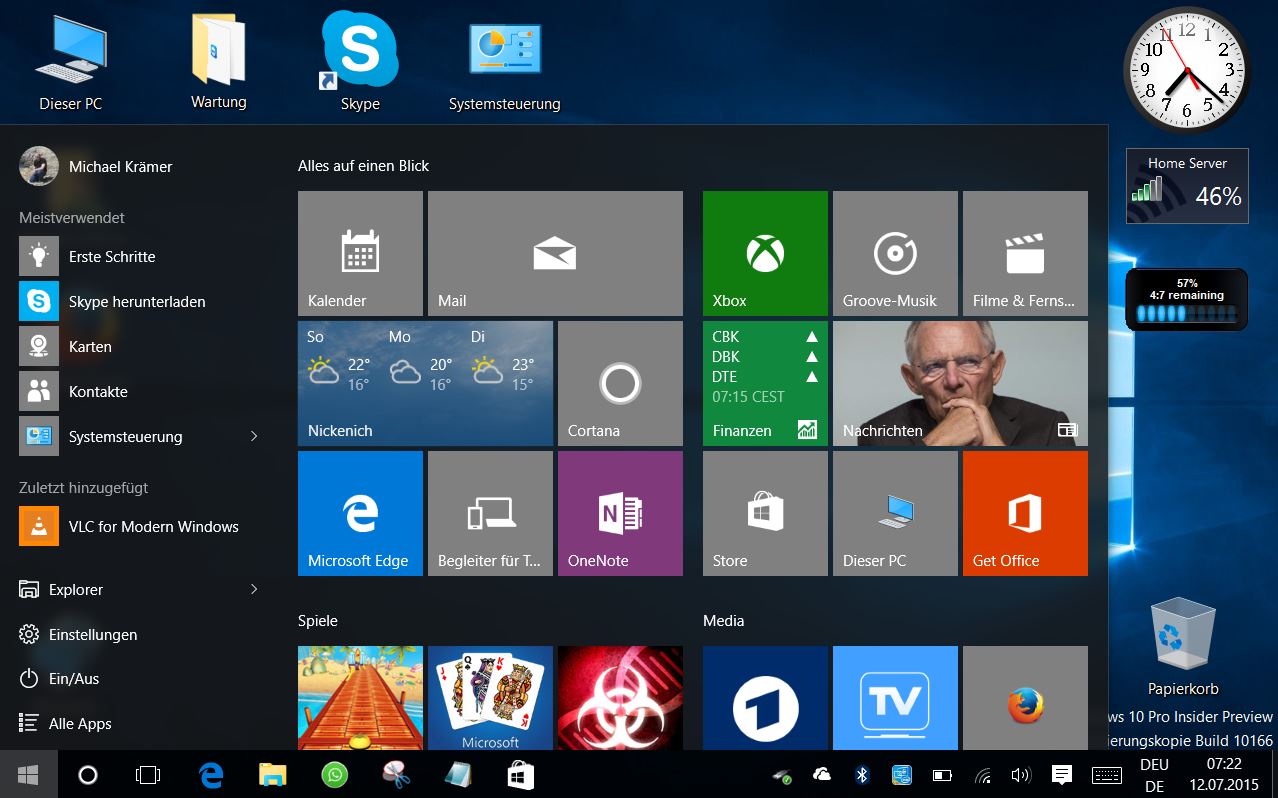
Task: Open the Kalender tile
Action: [x=360, y=253]
